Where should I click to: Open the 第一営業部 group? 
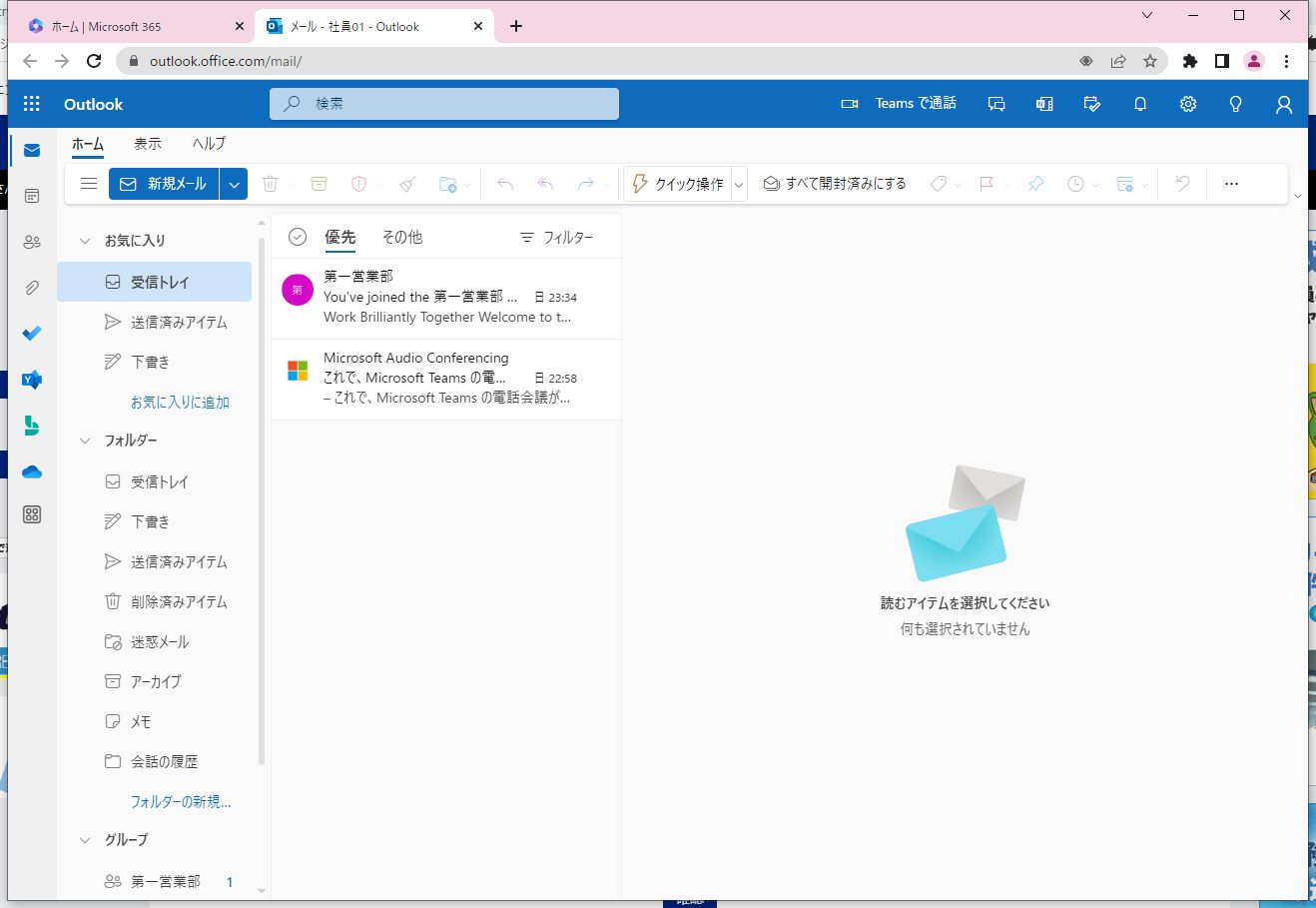(154, 881)
